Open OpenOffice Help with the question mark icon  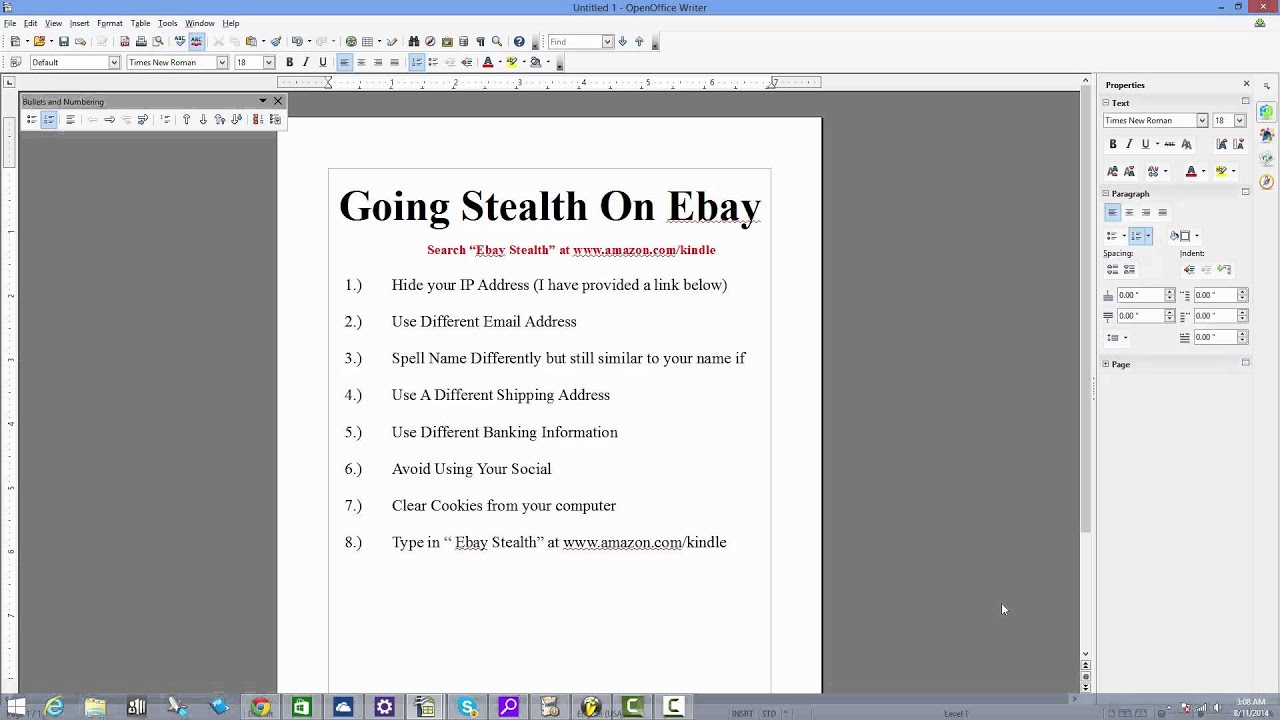point(519,42)
